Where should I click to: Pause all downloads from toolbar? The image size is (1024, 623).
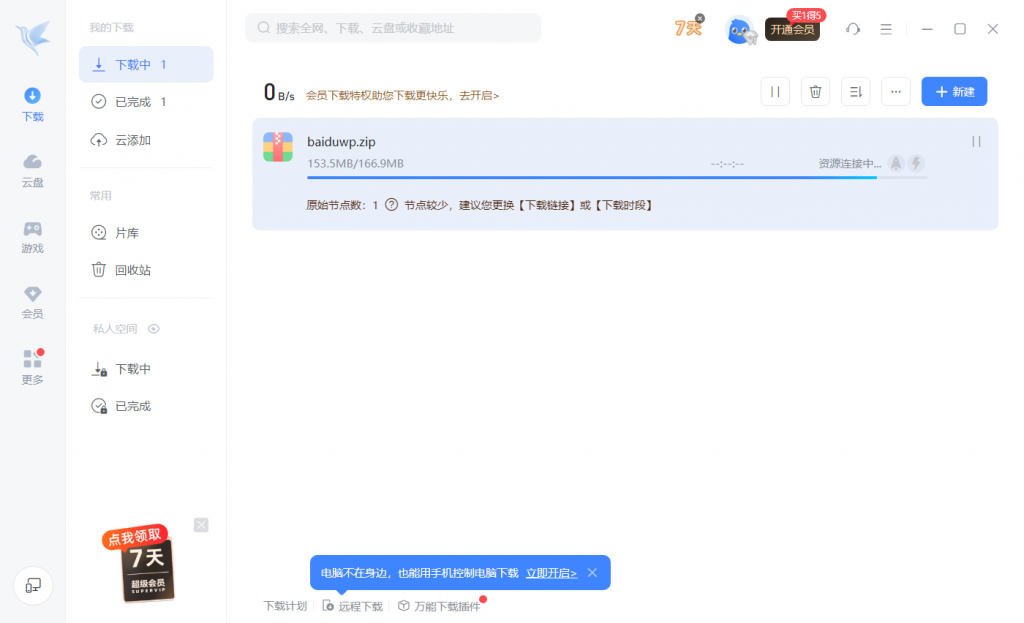tap(775, 91)
